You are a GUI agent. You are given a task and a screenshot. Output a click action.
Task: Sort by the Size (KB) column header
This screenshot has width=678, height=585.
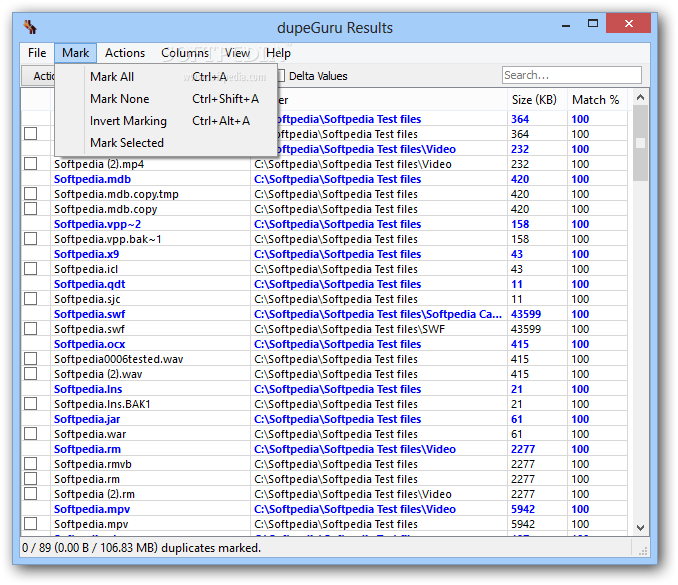point(537,100)
